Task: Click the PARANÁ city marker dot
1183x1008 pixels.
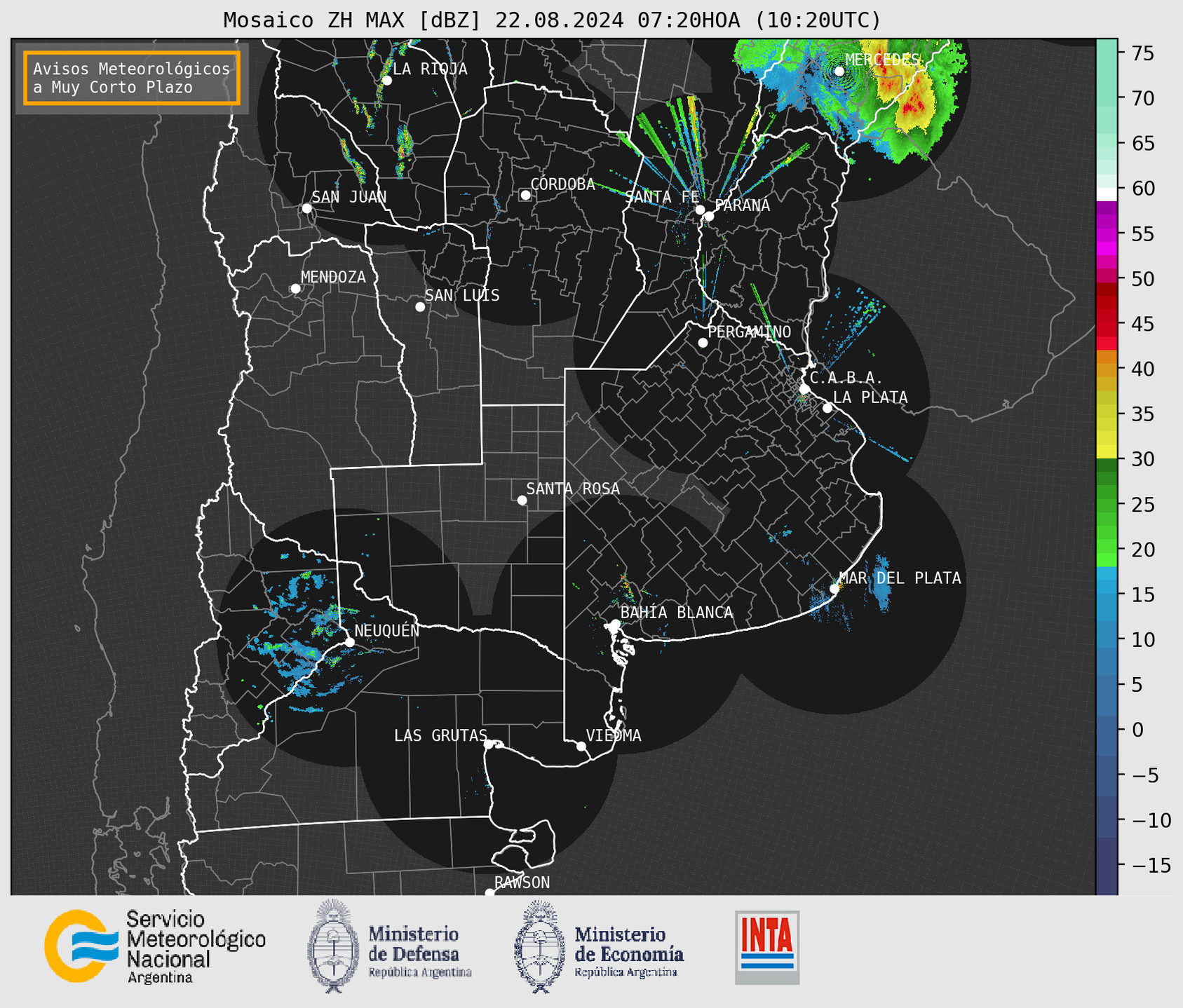Action: click(710, 216)
